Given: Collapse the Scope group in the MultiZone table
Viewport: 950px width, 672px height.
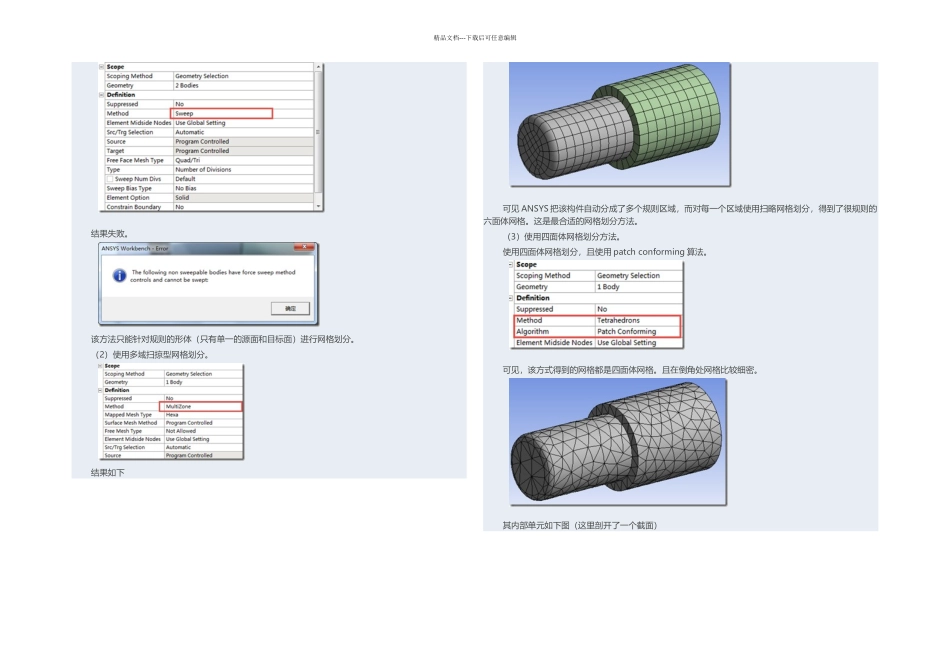Looking at the screenshot, I should tap(100, 366).
